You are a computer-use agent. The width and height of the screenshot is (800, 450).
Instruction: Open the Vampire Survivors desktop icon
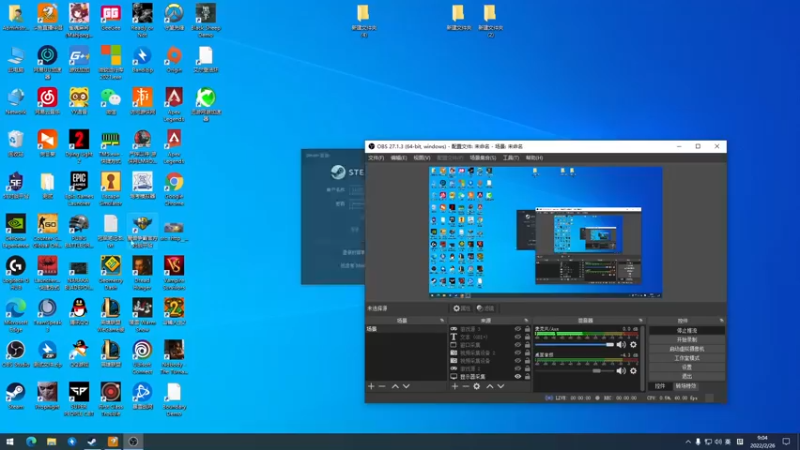tap(174, 272)
